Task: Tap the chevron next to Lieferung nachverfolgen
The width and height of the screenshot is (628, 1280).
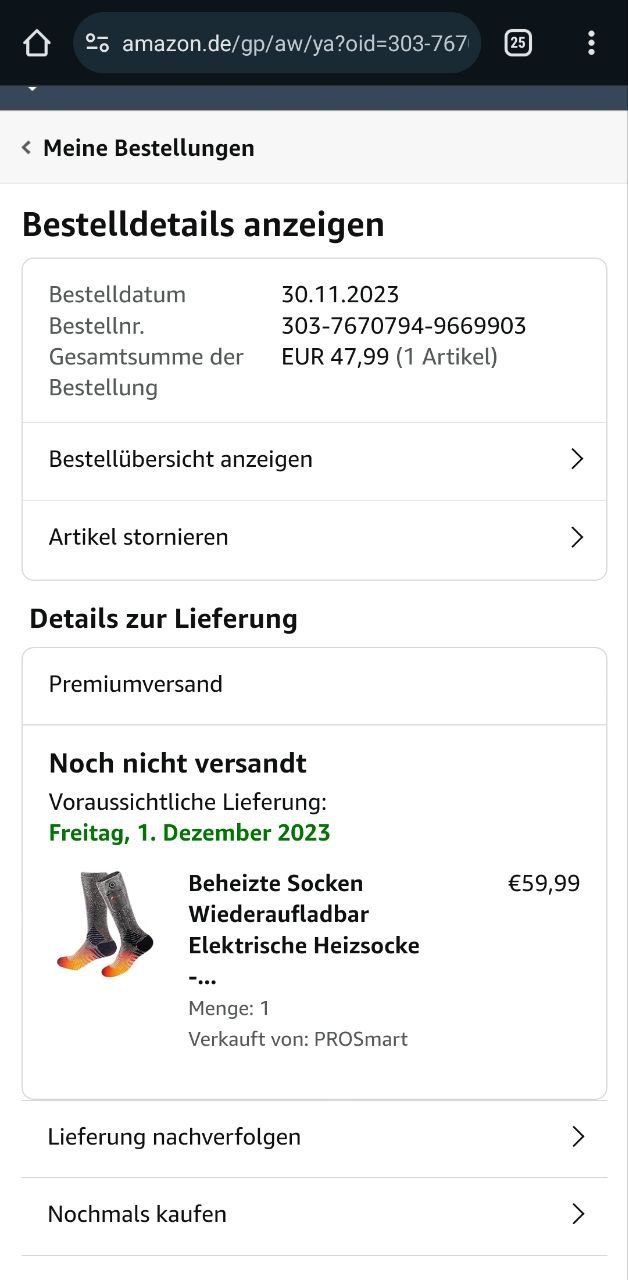Action: (577, 1137)
